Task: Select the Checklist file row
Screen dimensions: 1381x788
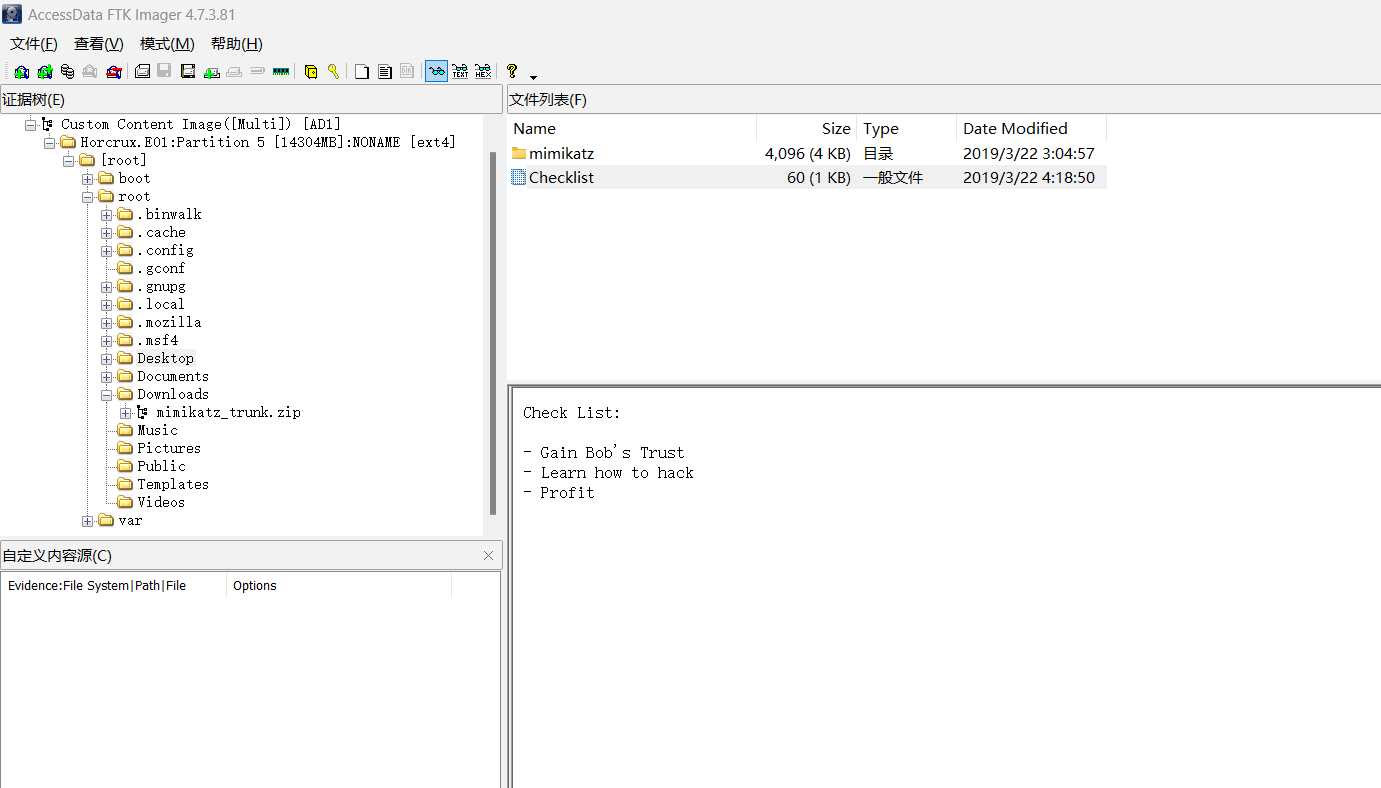Action: click(x=807, y=177)
